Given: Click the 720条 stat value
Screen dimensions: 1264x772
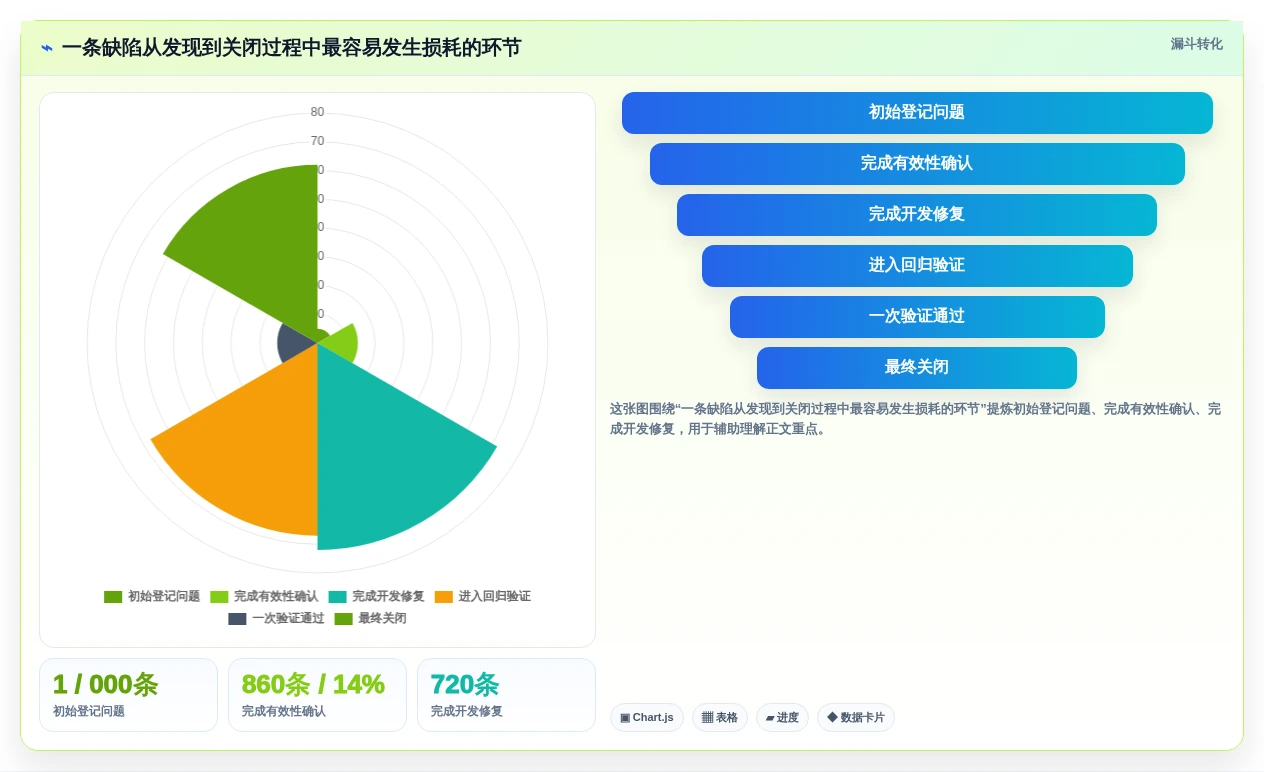Looking at the screenshot, I should point(465,685).
